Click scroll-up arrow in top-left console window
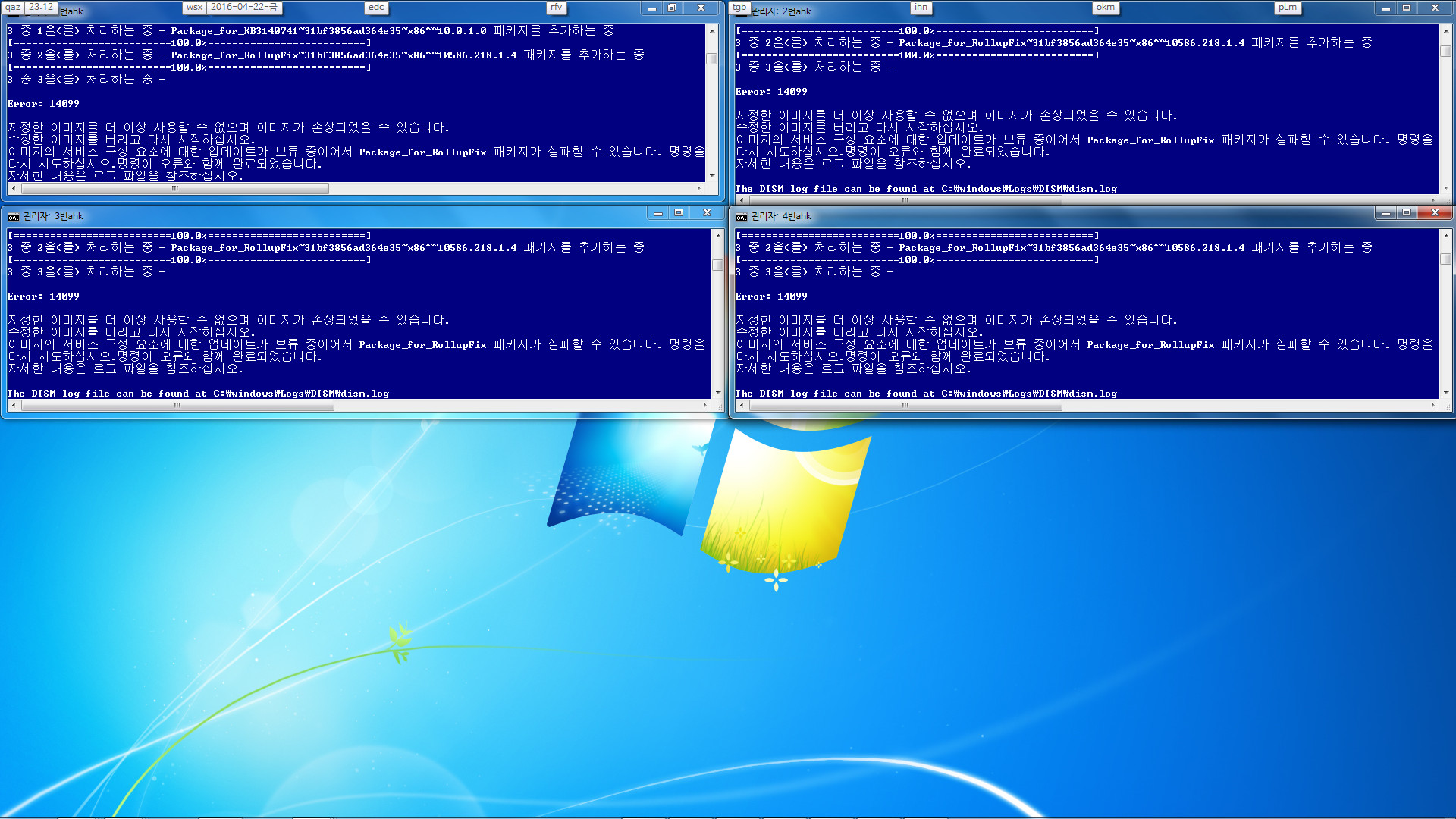The image size is (1456, 819). pyautogui.click(x=712, y=30)
